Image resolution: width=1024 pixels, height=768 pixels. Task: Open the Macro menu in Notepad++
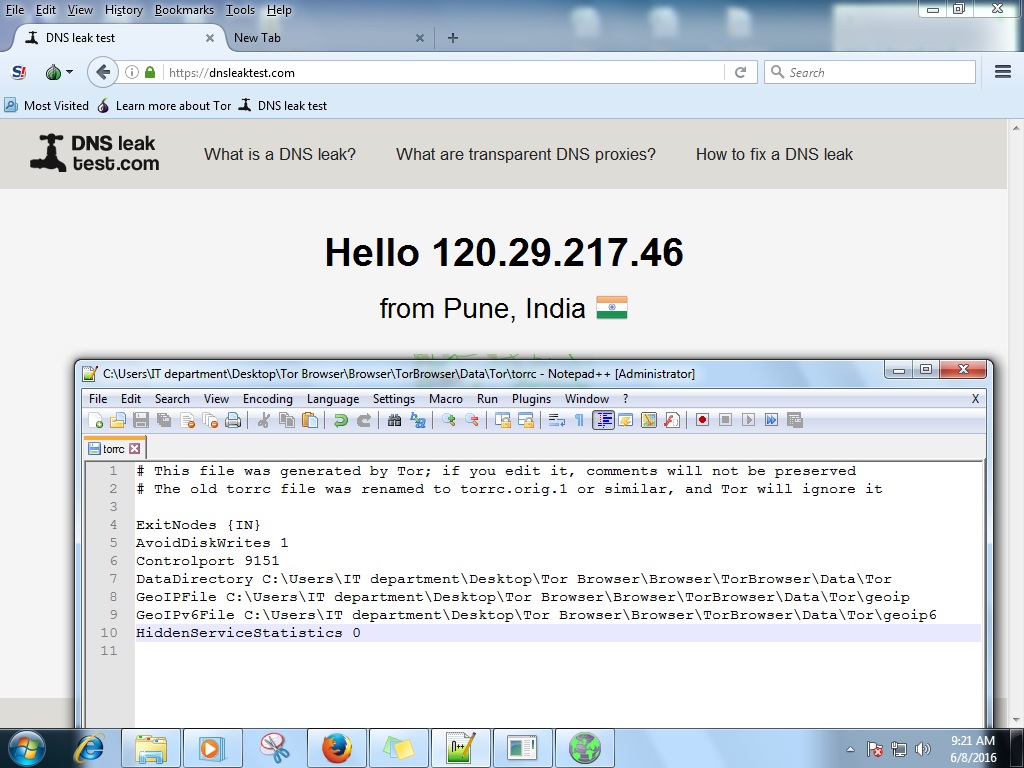tap(445, 399)
